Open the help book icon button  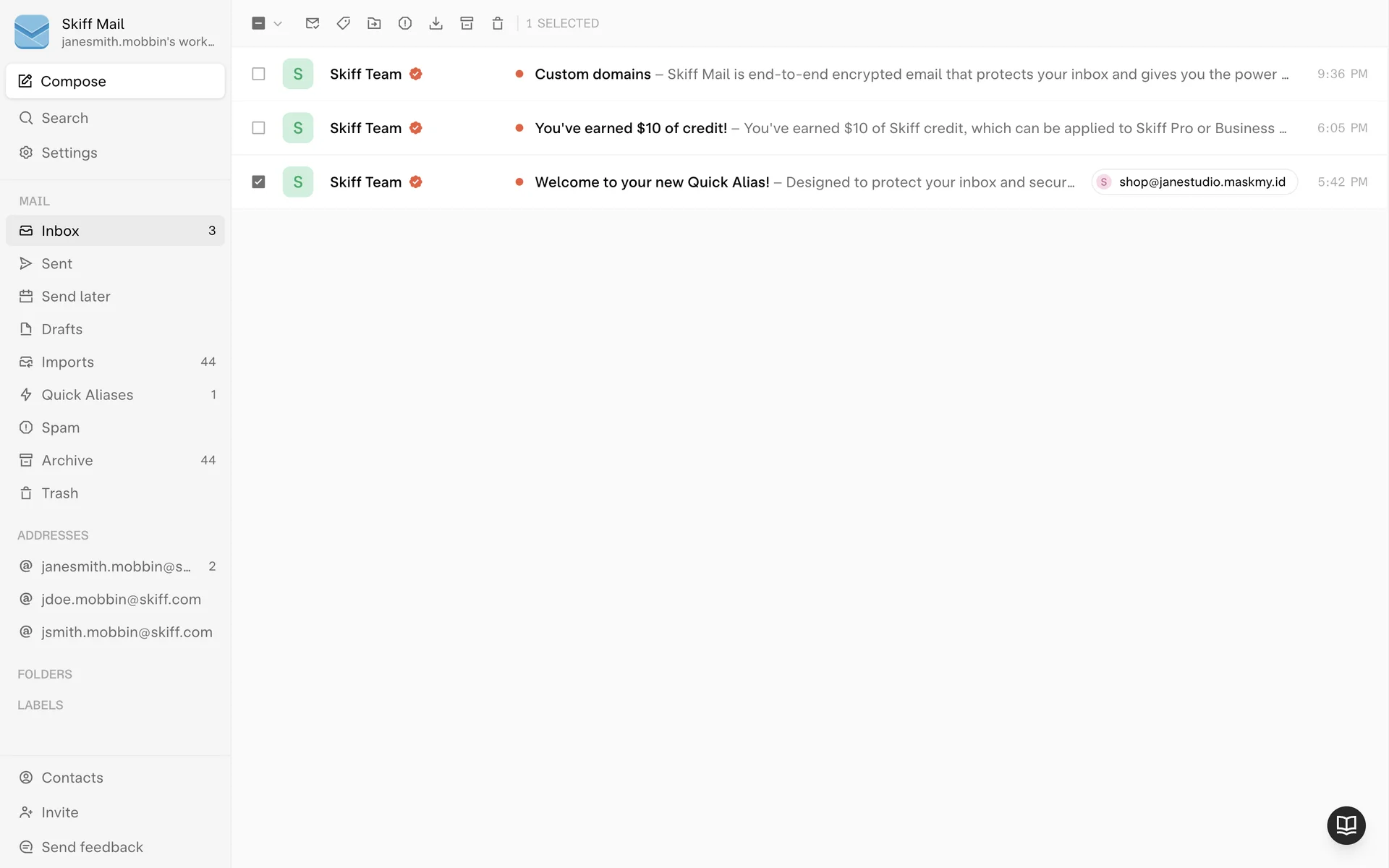coord(1346,825)
